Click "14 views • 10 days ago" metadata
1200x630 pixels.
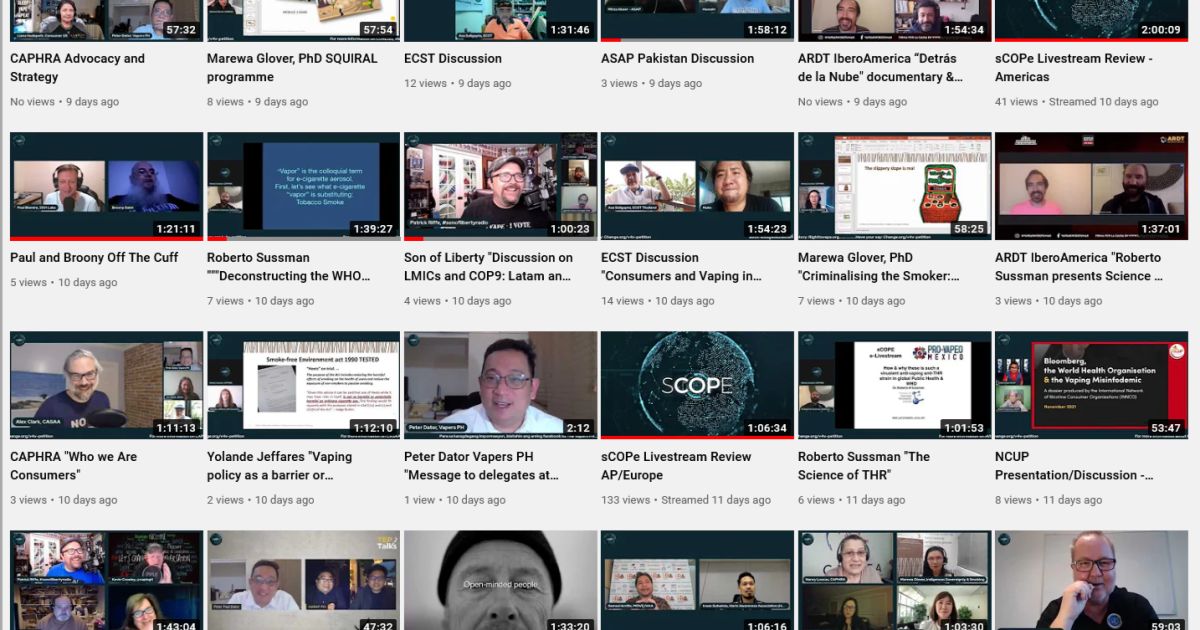pos(660,301)
